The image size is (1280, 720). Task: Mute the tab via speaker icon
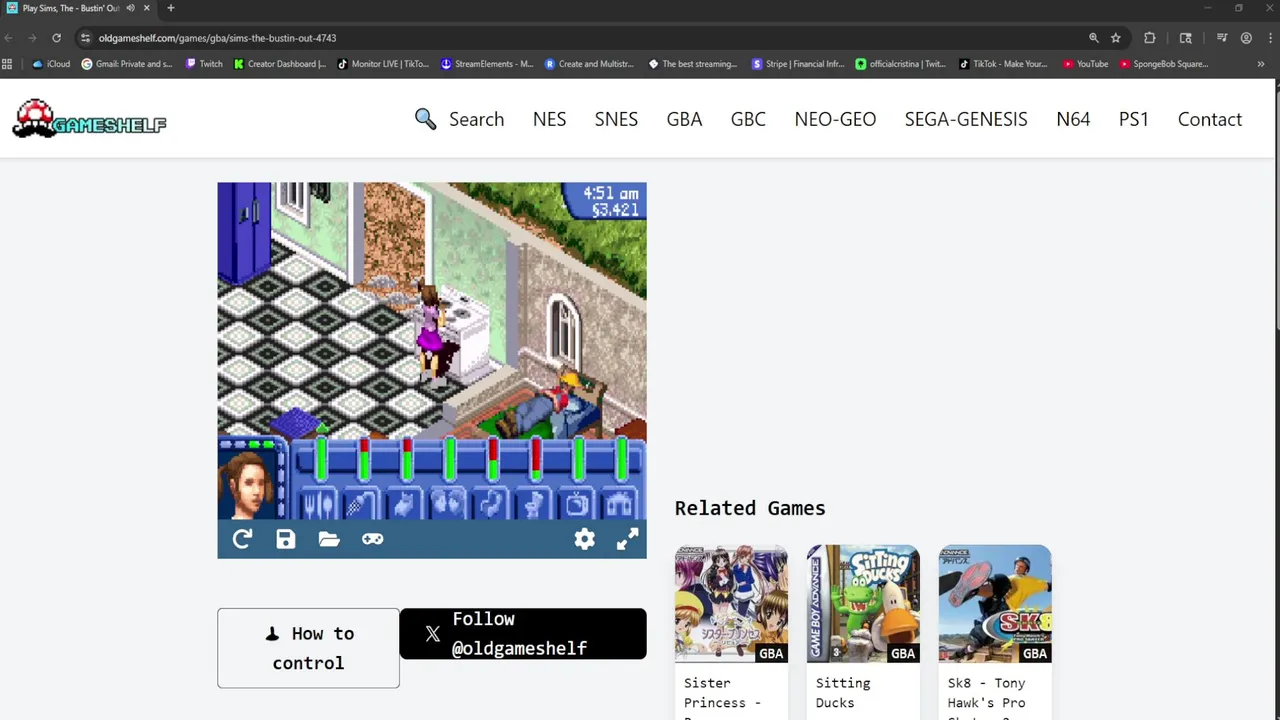130,8
